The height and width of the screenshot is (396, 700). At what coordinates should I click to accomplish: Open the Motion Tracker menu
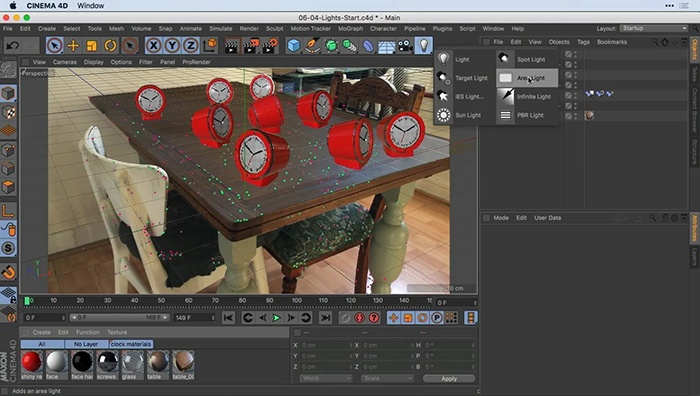pyautogui.click(x=311, y=29)
